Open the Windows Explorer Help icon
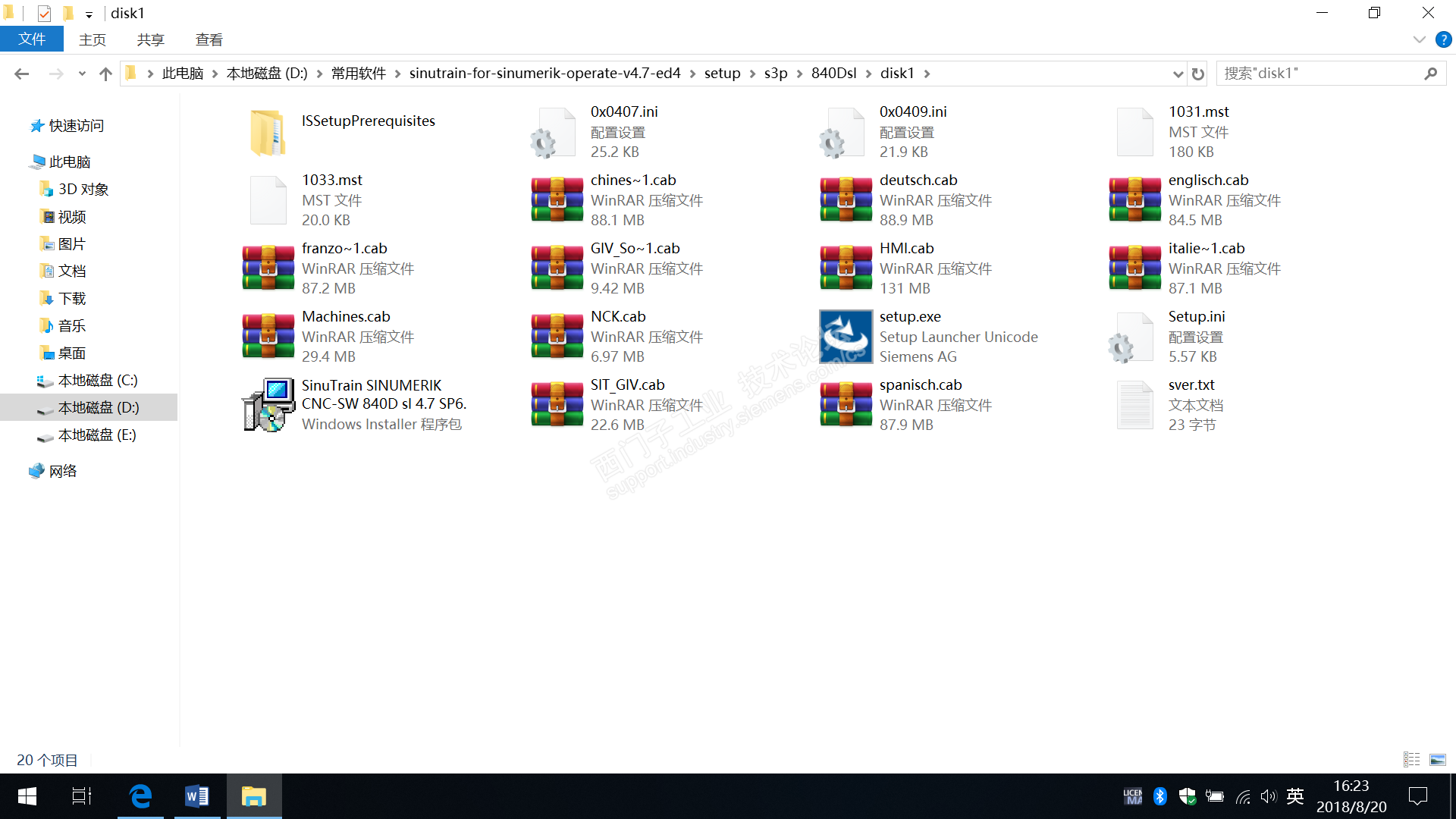 coord(1443,39)
